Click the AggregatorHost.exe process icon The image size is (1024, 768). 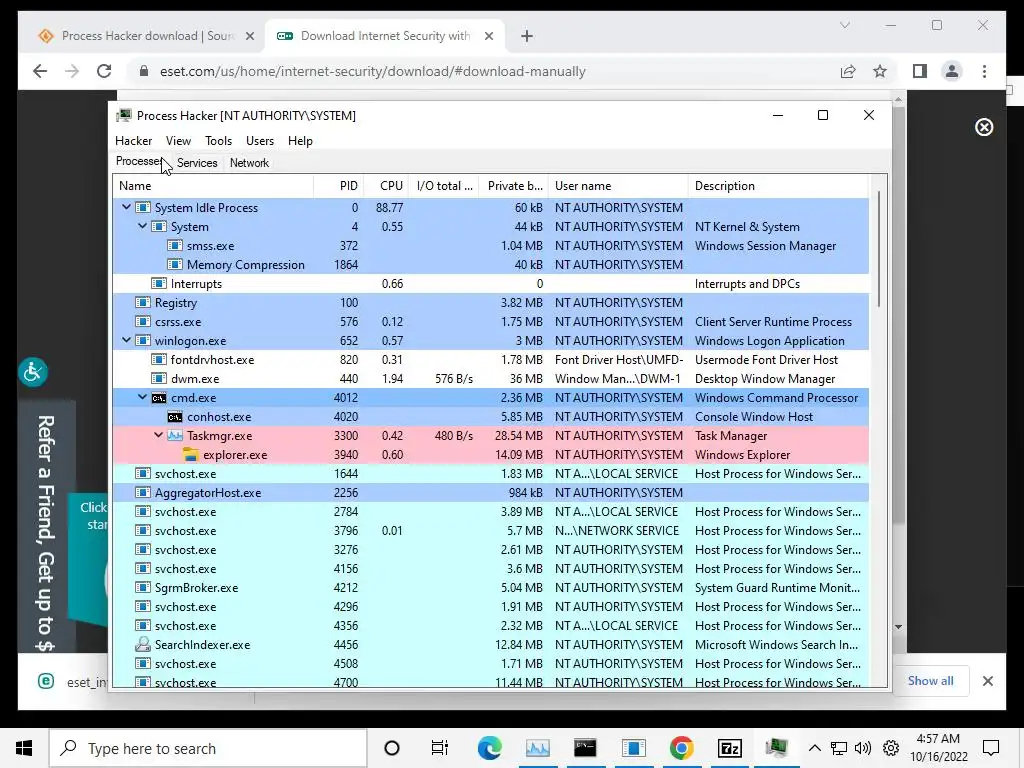142,492
